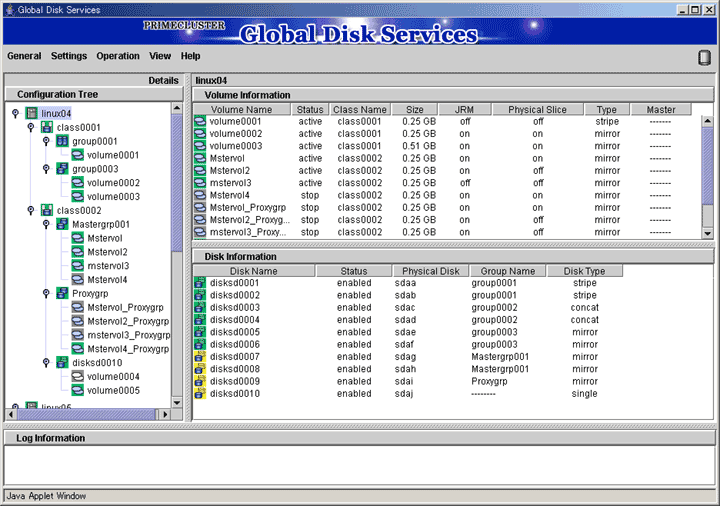Click volume0002 volume icon in tree
720x506 pixels.
[x=78, y=182]
